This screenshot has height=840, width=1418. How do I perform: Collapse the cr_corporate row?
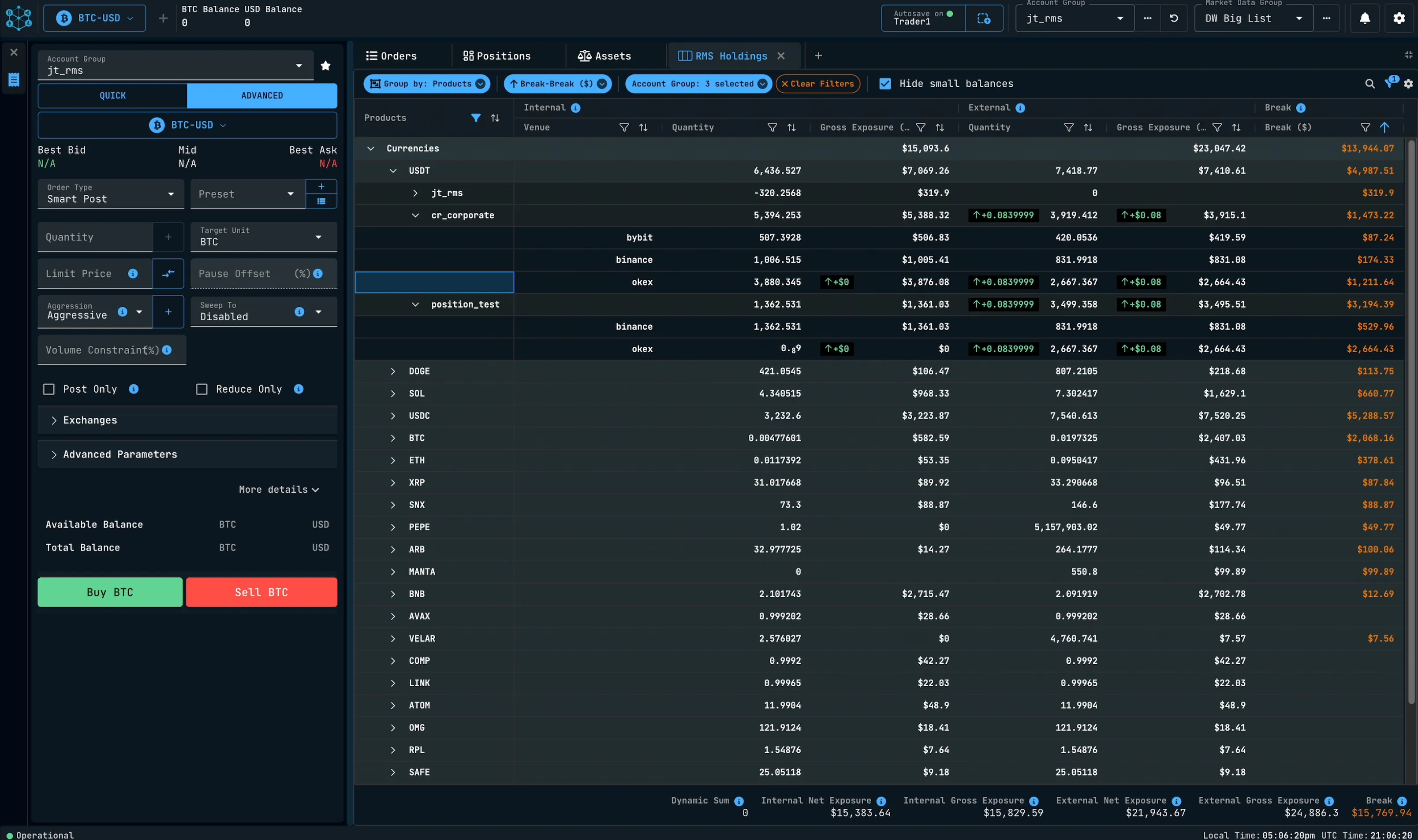click(x=415, y=215)
